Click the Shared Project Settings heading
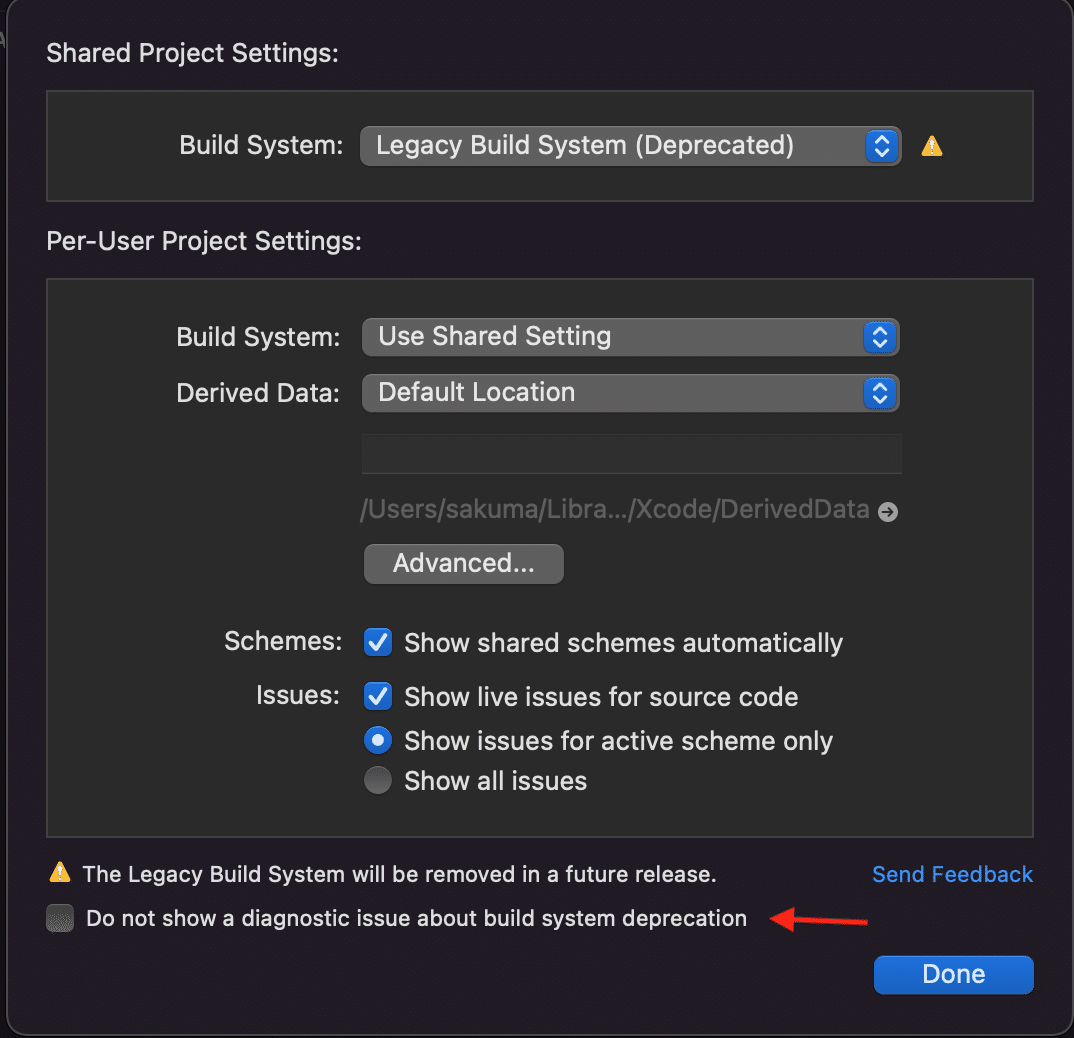 [x=193, y=53]
